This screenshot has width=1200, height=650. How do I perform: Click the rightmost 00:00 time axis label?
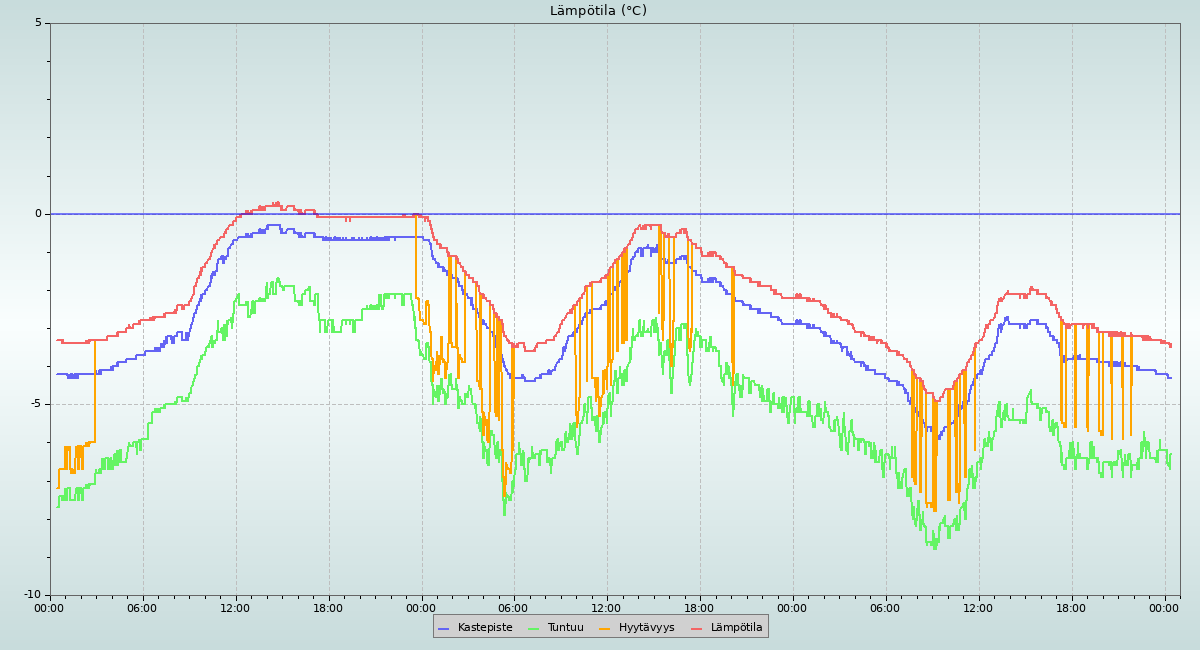pyautogui.click(x=1164, y=607)
